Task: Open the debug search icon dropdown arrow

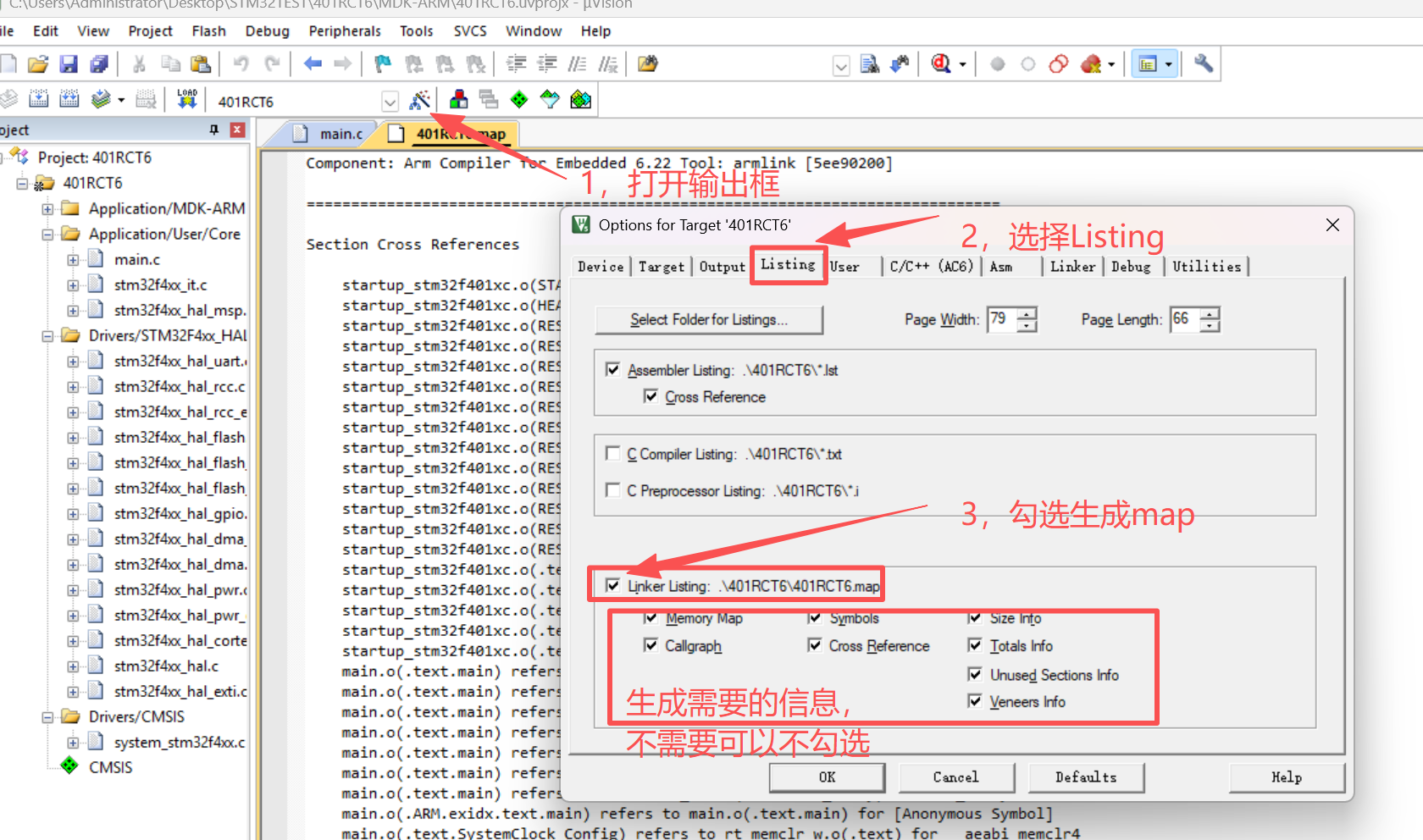Action: point(963,65)
